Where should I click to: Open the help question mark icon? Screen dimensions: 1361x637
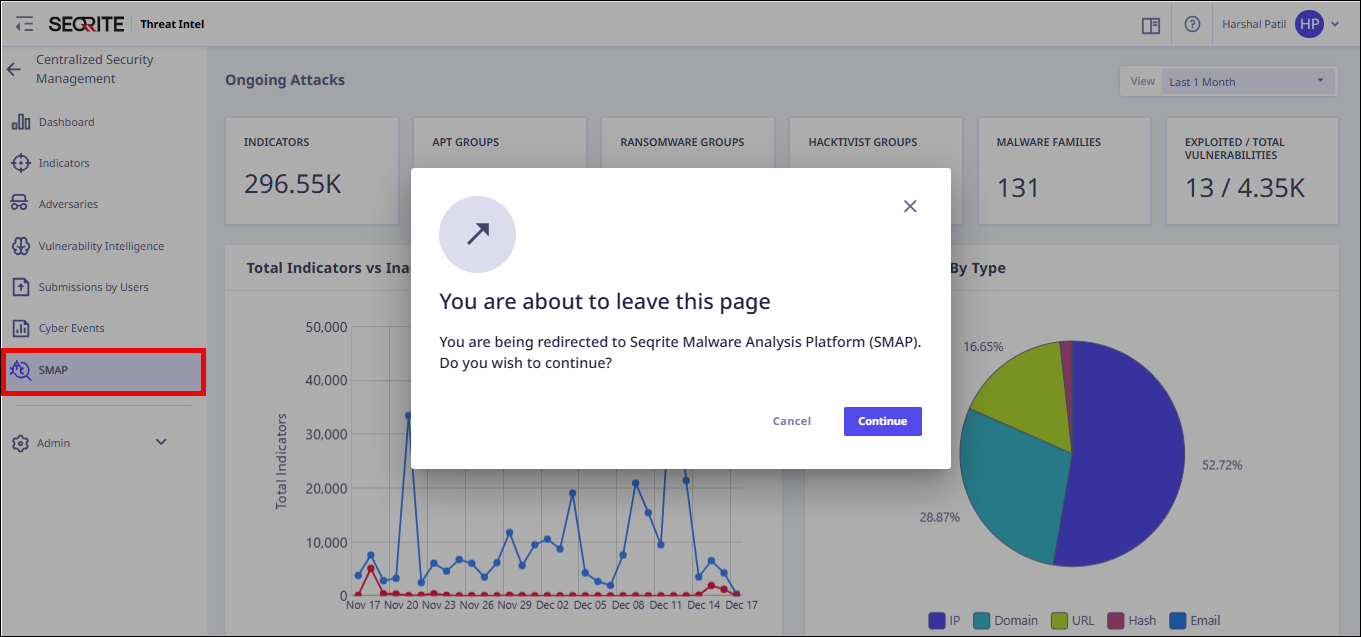point(1192,24)
